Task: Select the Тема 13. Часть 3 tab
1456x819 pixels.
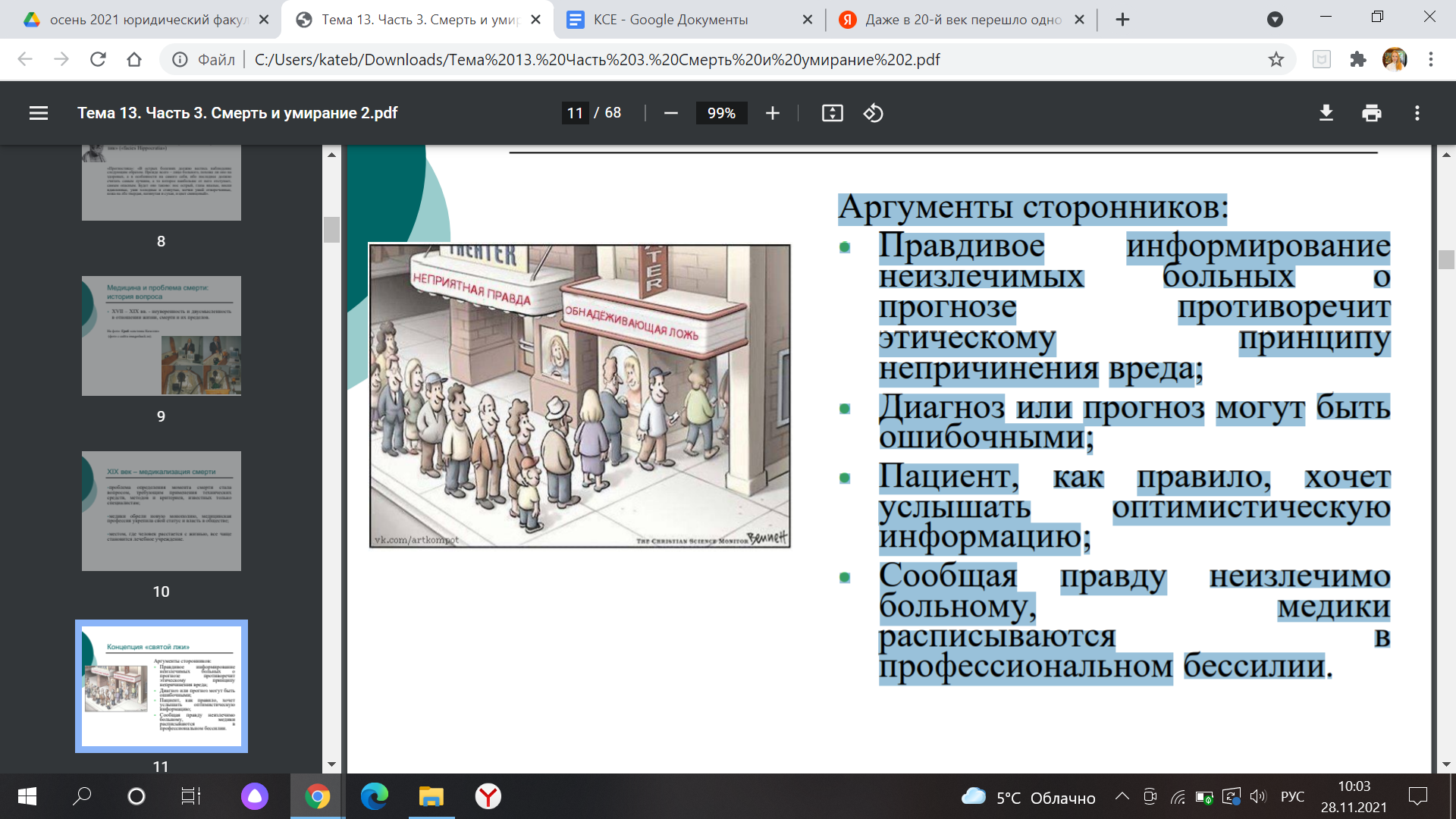Action: pos(416,20)
